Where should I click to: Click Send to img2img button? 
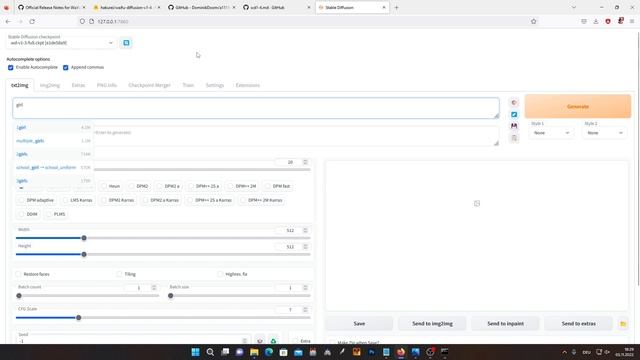click(432, 324)
